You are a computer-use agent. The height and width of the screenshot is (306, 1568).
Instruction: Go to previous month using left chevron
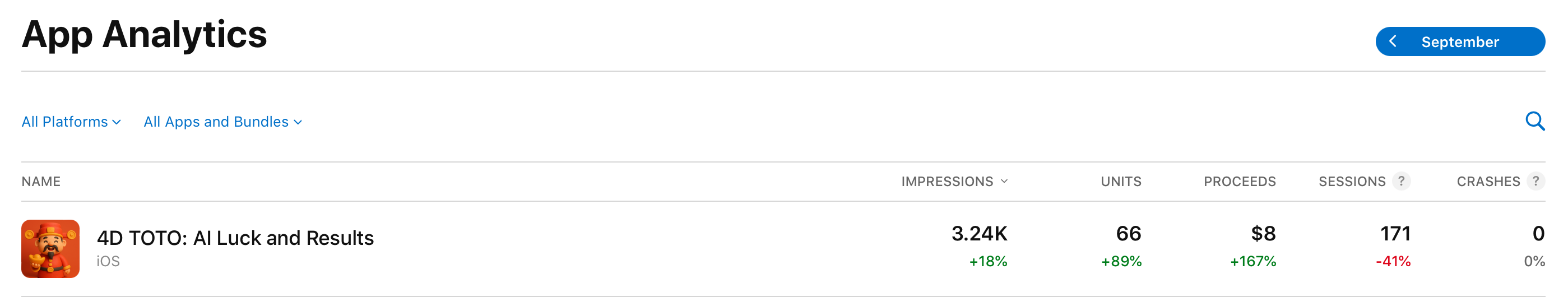(x=1393, y=41)
